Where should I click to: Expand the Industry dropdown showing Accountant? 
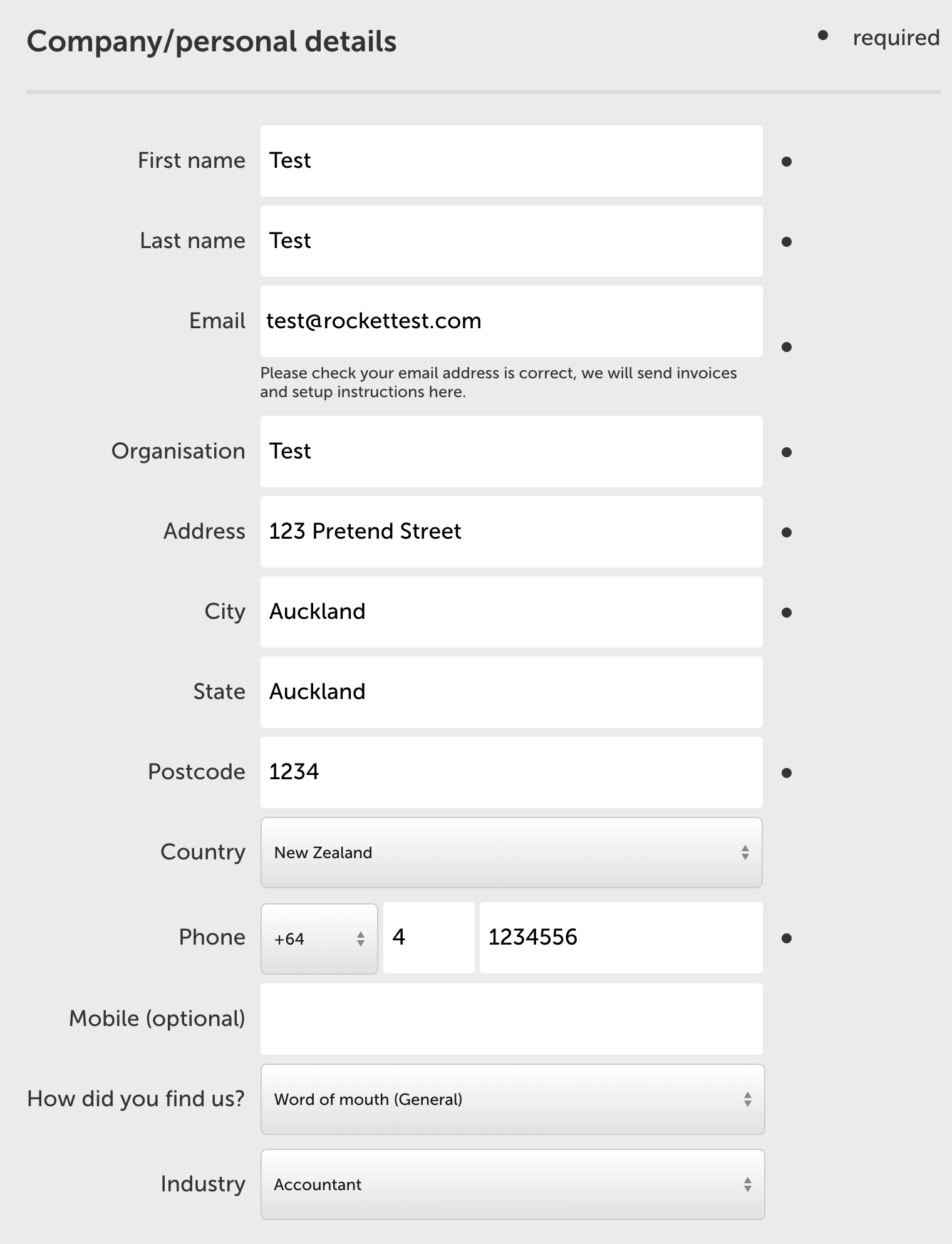pos(512,1184)
